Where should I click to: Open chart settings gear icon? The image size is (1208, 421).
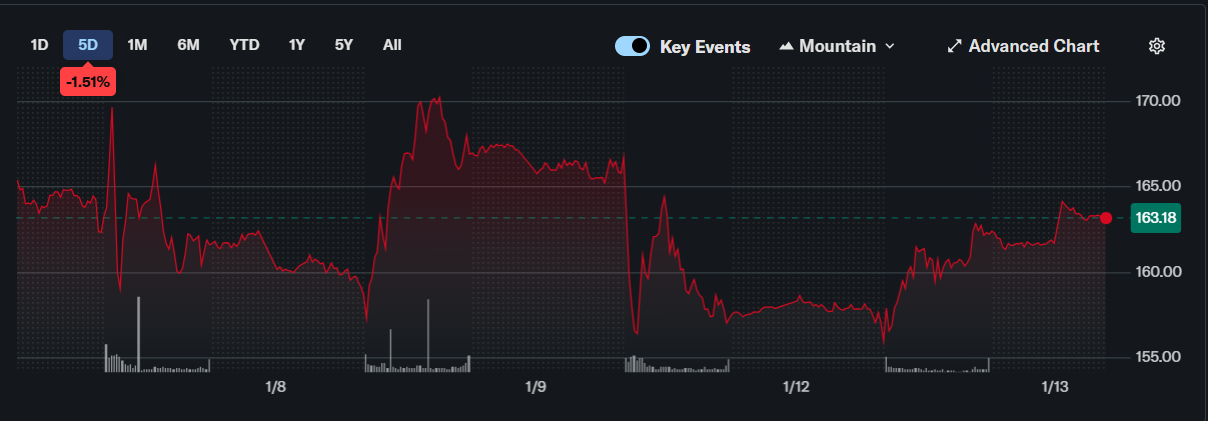pos(1157,46)
